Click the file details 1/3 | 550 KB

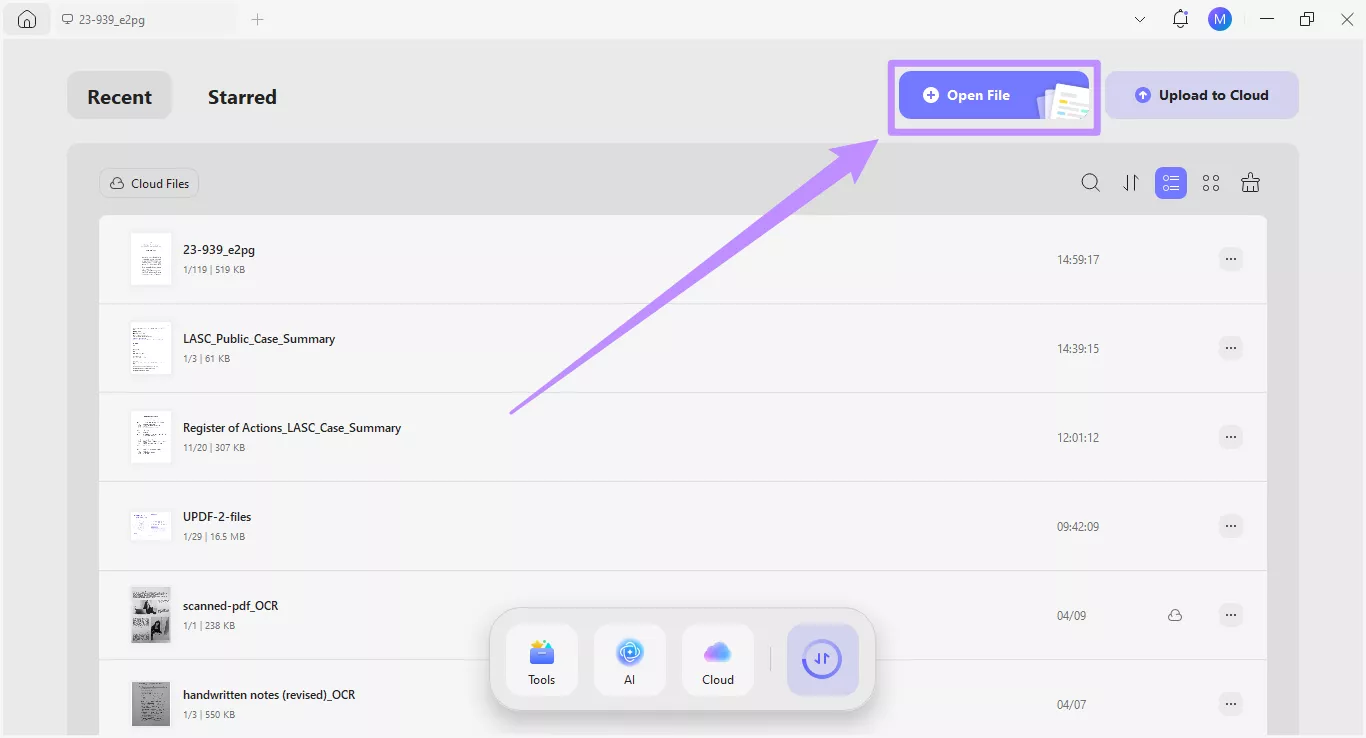click(209, 715)
